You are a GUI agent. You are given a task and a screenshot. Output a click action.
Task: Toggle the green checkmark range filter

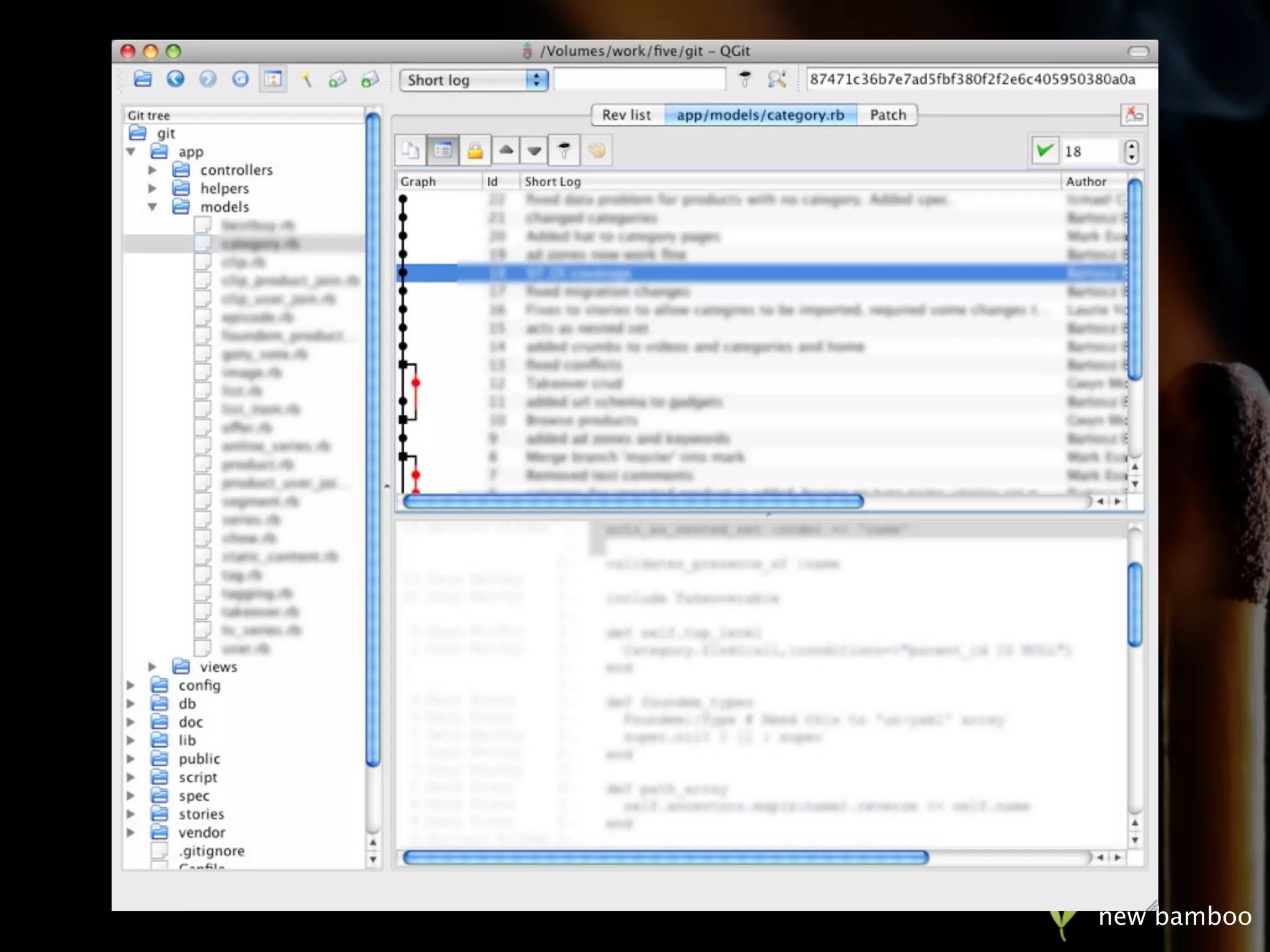[x=1045, y=151]
